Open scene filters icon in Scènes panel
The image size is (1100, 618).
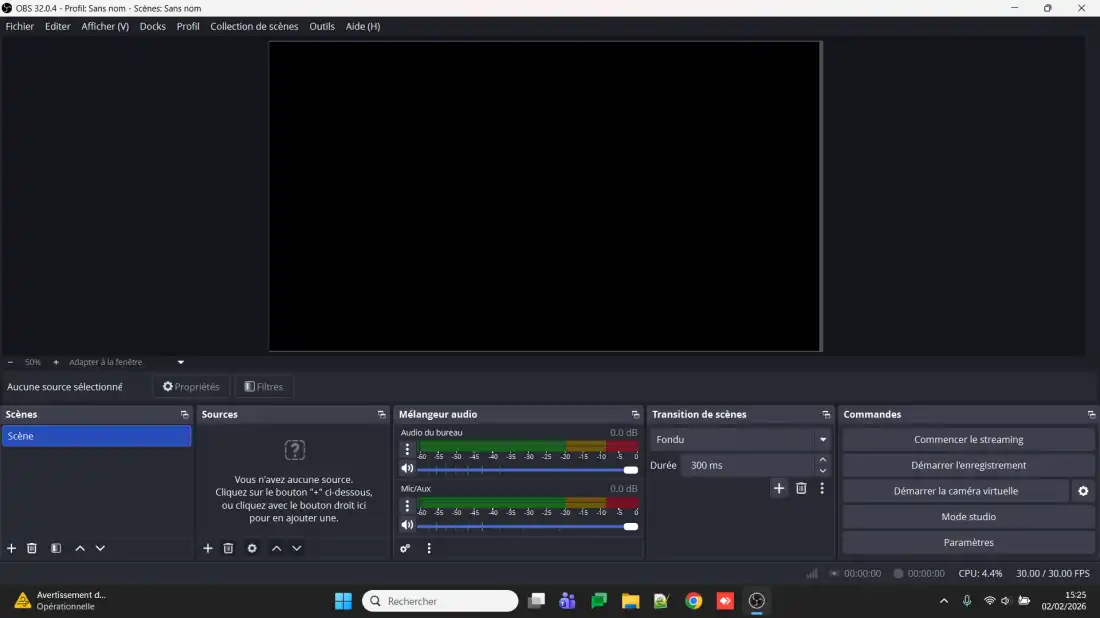[x=56, y=548]
